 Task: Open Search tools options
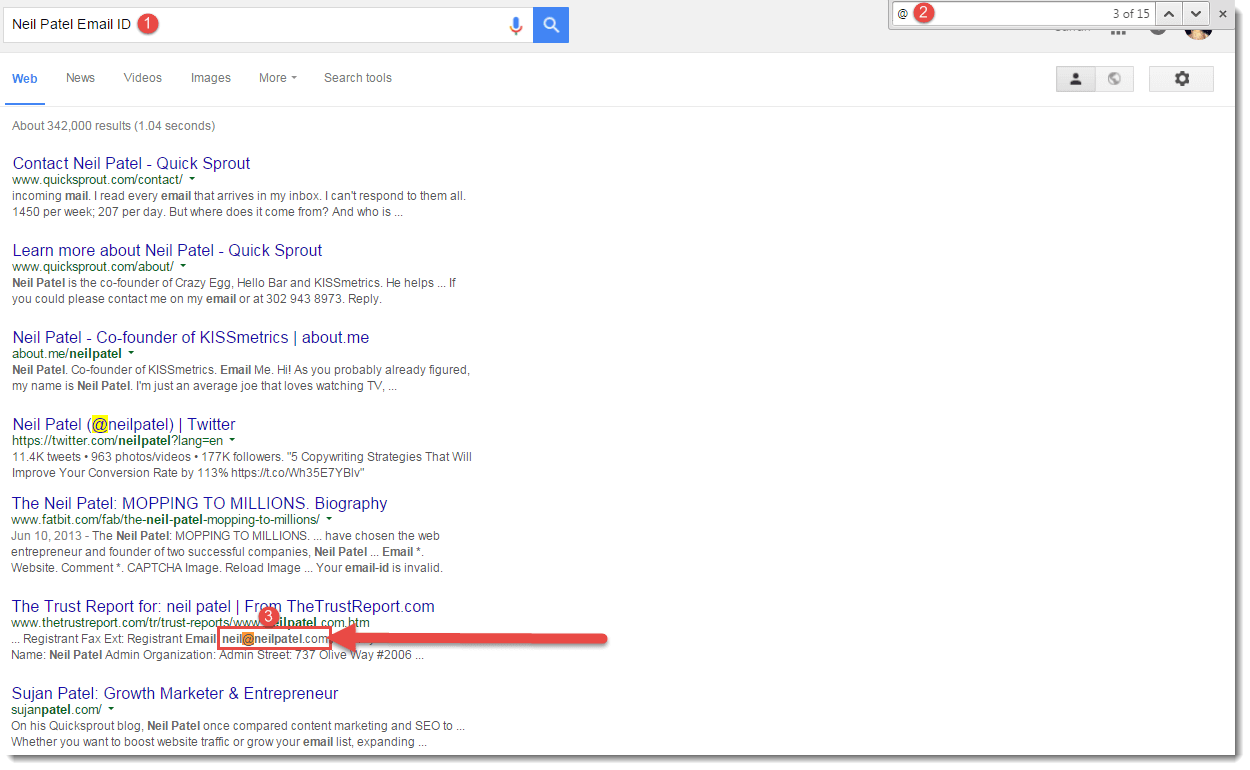tap(358, 78)
